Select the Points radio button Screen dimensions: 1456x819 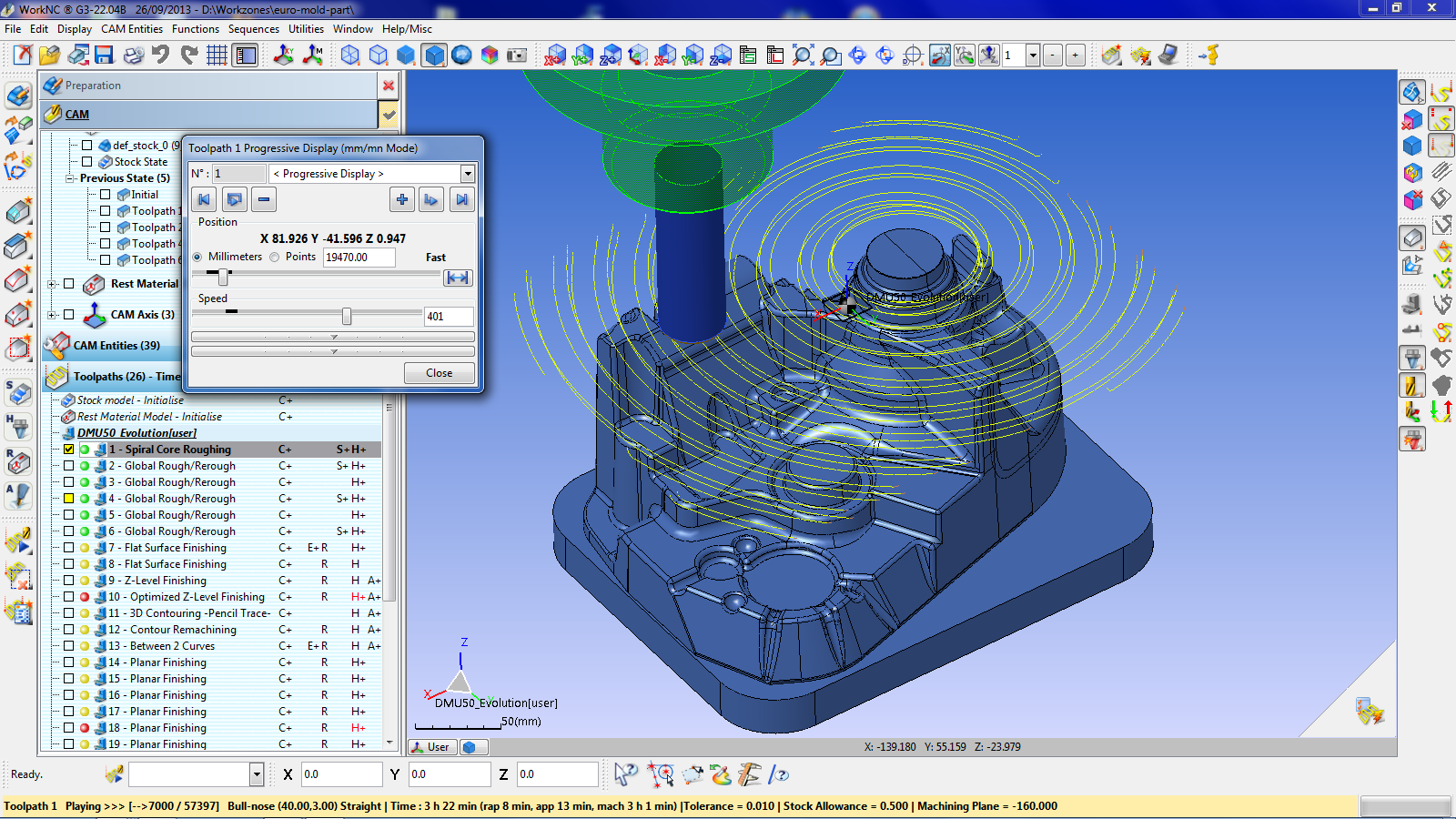[x=275, y=258]
